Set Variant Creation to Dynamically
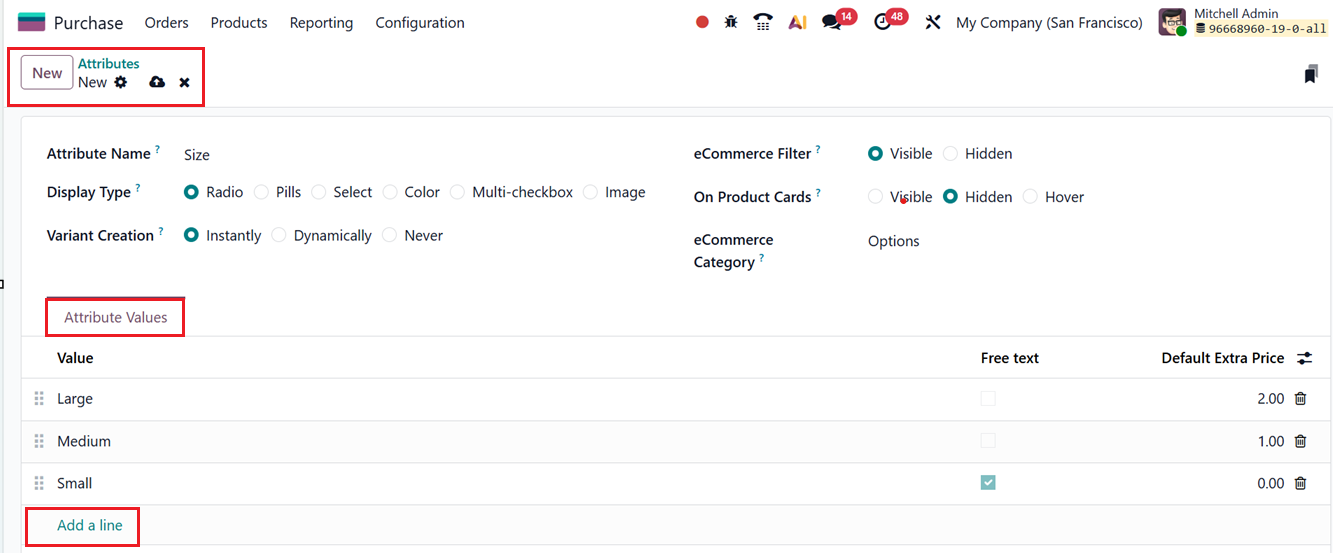Image resolution: width=1333 pixels, height=553 pixels. point(279,236)
